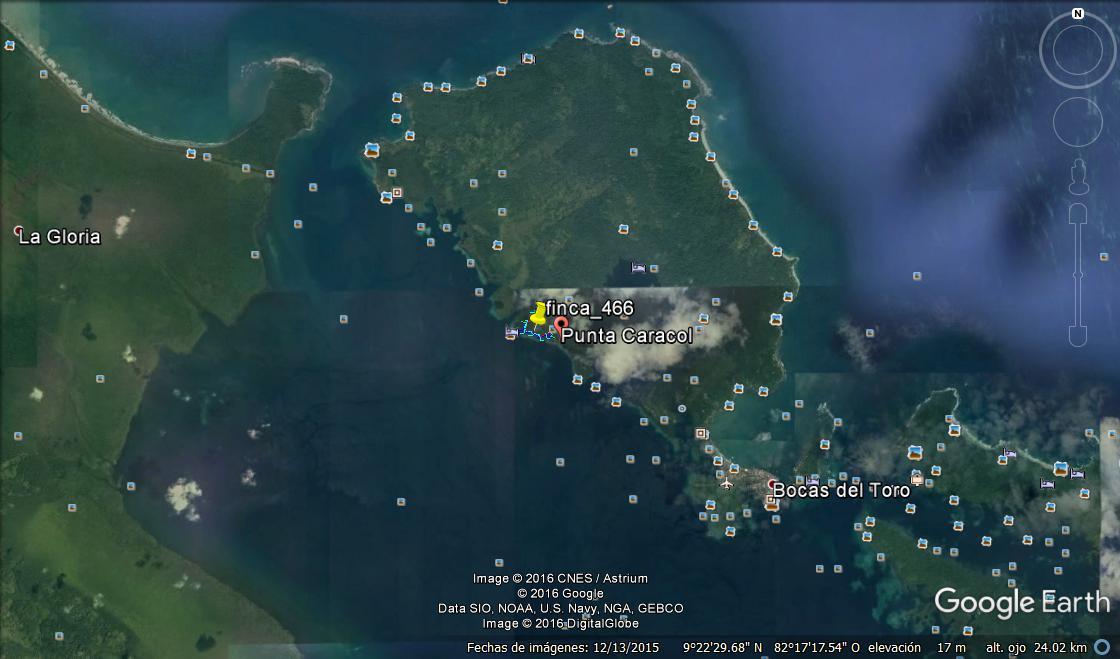This screenshot has width=1120, height=659.
Task: Open the airport airplane icon near Bocas
Action: click(x=727, y=484)
